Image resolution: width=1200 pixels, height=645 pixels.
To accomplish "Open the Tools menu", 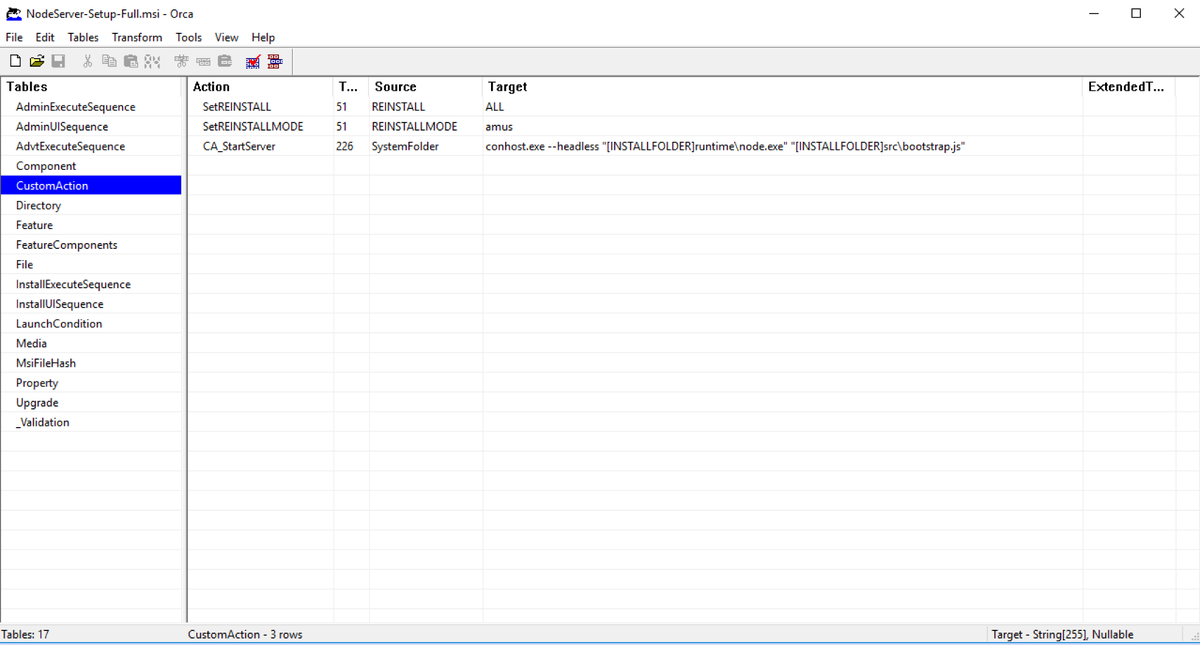I will click(x=188, y=37).
